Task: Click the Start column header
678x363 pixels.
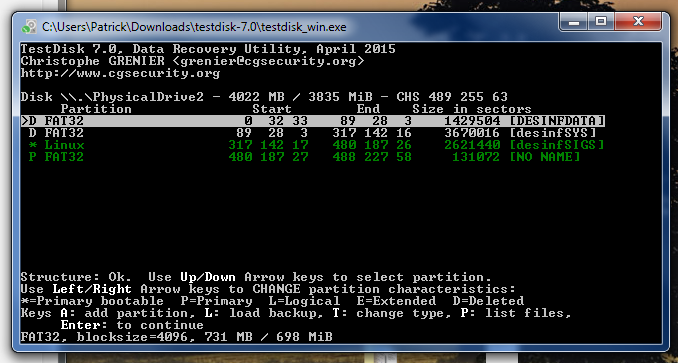Action: (272, 109)
